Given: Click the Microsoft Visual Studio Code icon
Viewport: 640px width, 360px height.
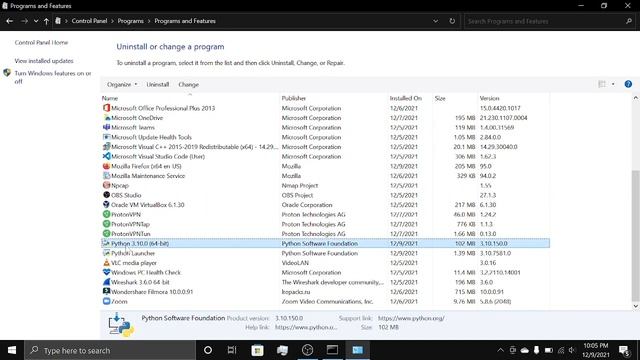Looking at the screenshot, I should click(106, 156).
